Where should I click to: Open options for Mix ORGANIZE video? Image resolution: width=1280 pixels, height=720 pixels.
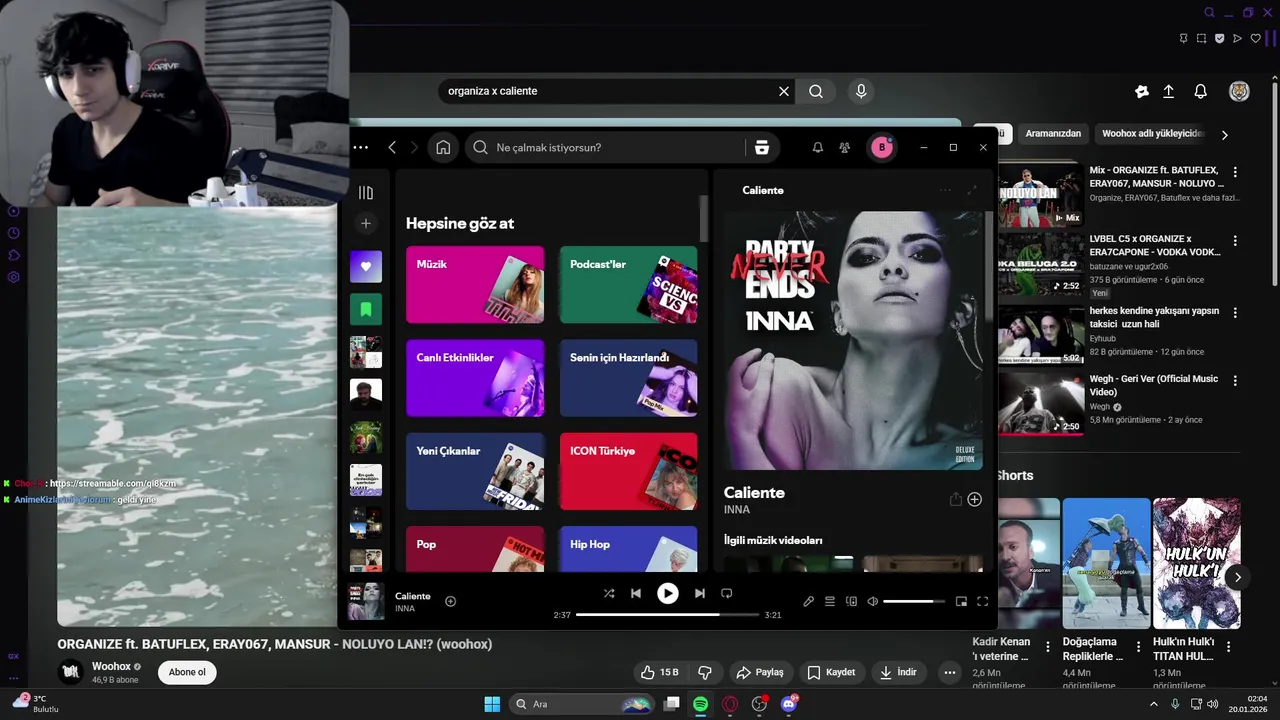(x=1235, y=172)
